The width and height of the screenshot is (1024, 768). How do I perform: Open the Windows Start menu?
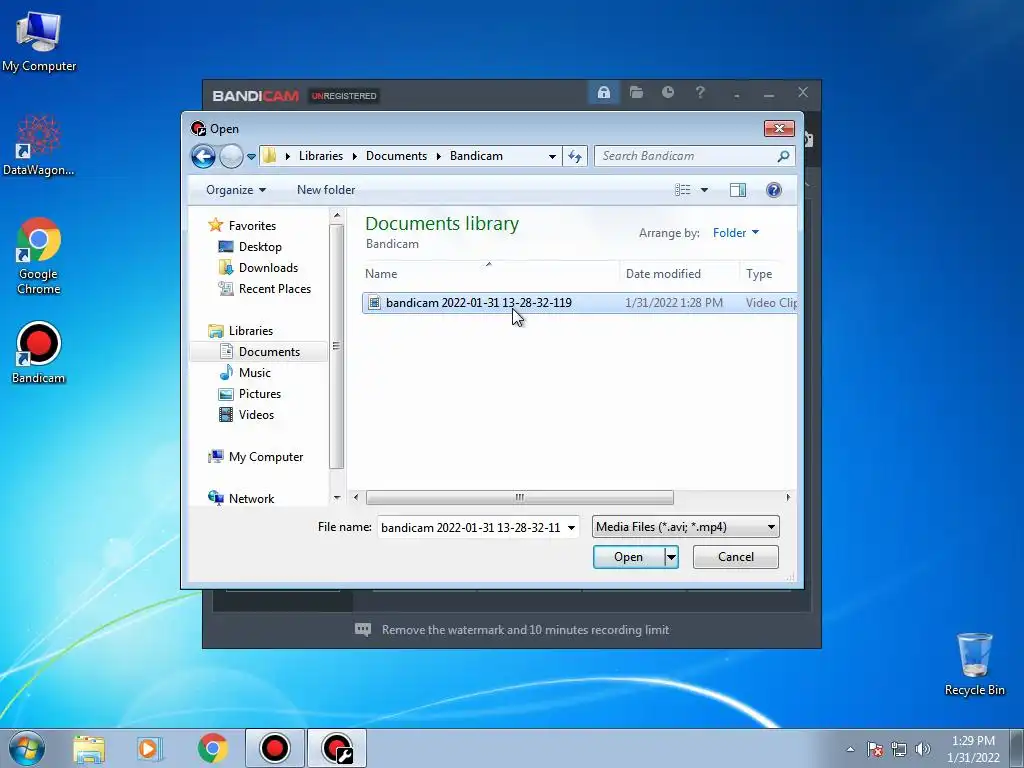(x=26, y=748)
